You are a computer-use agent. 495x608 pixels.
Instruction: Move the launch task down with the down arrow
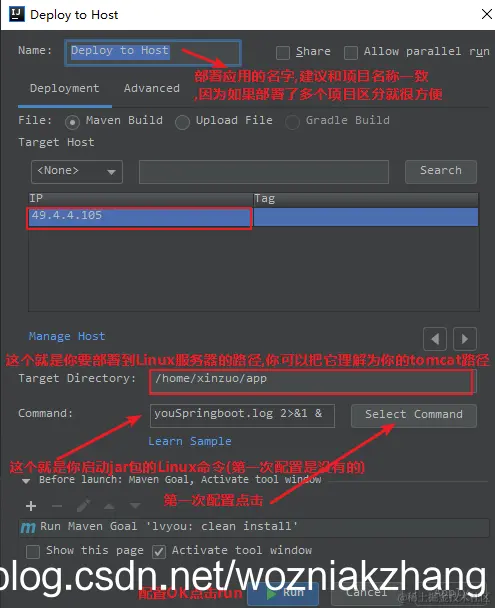pyautogui.click(x=135, y=506)
